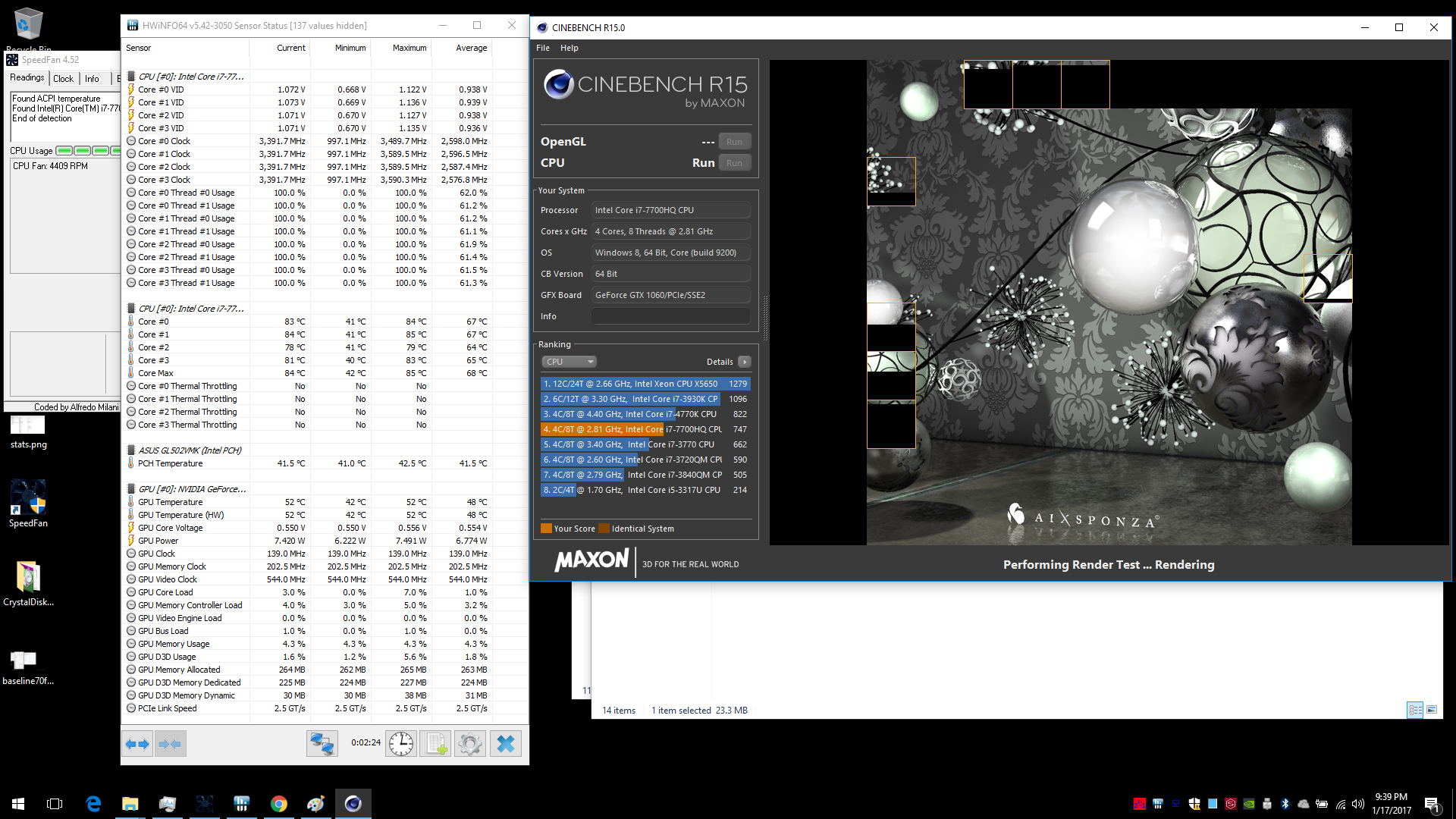Switch to the Cinebench taskbar button
The image size is (1456, 819).
(353, 804)
